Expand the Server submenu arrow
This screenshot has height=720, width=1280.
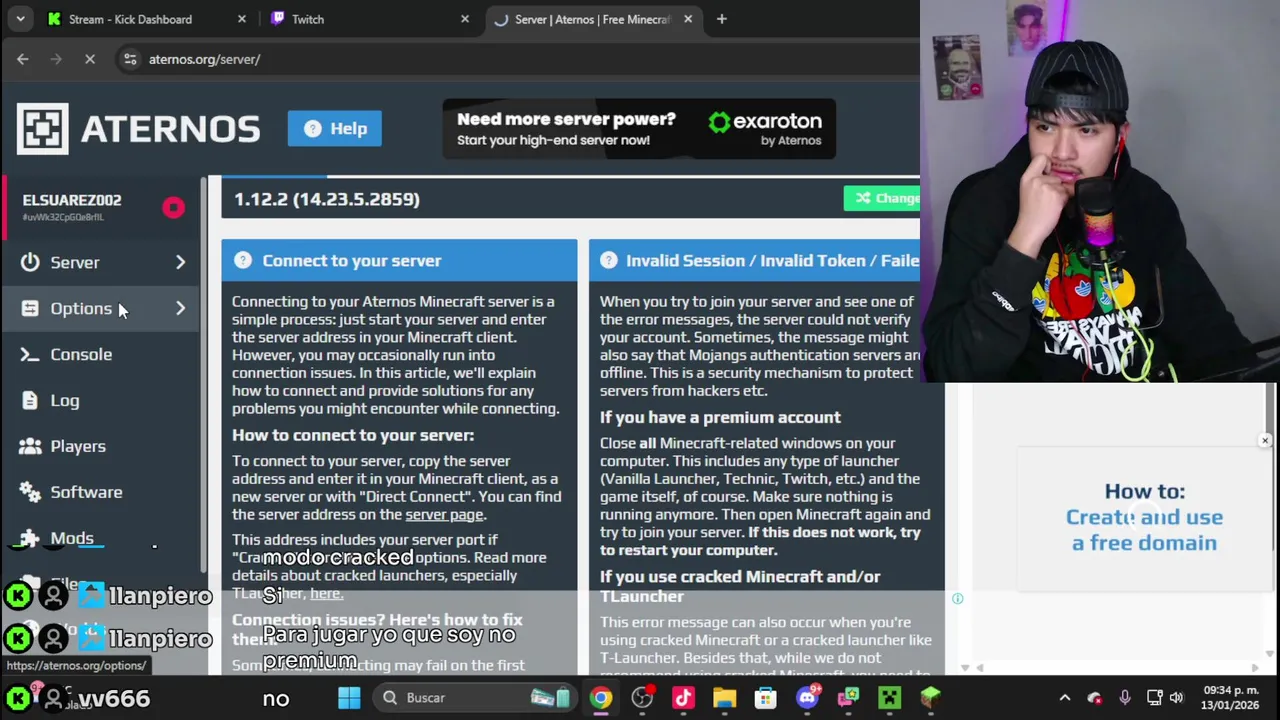pyautogui.click(x=180, y=262)
